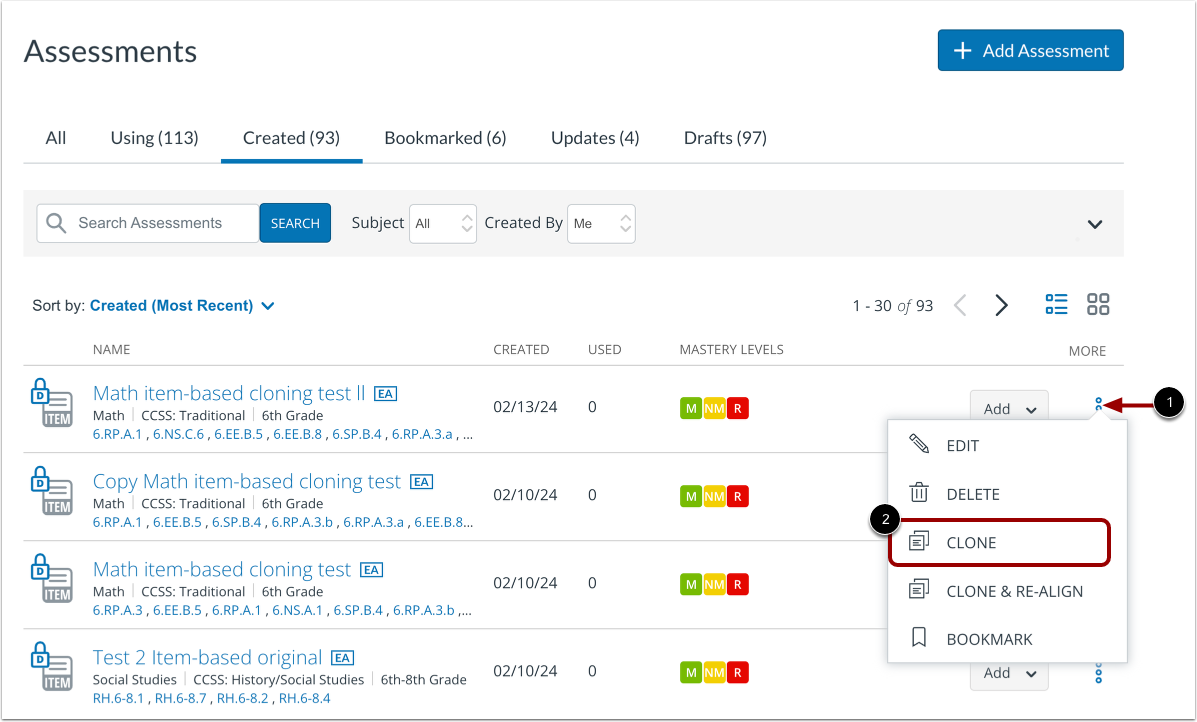Open standard RH.6-8.2 link

coord(243,698)
